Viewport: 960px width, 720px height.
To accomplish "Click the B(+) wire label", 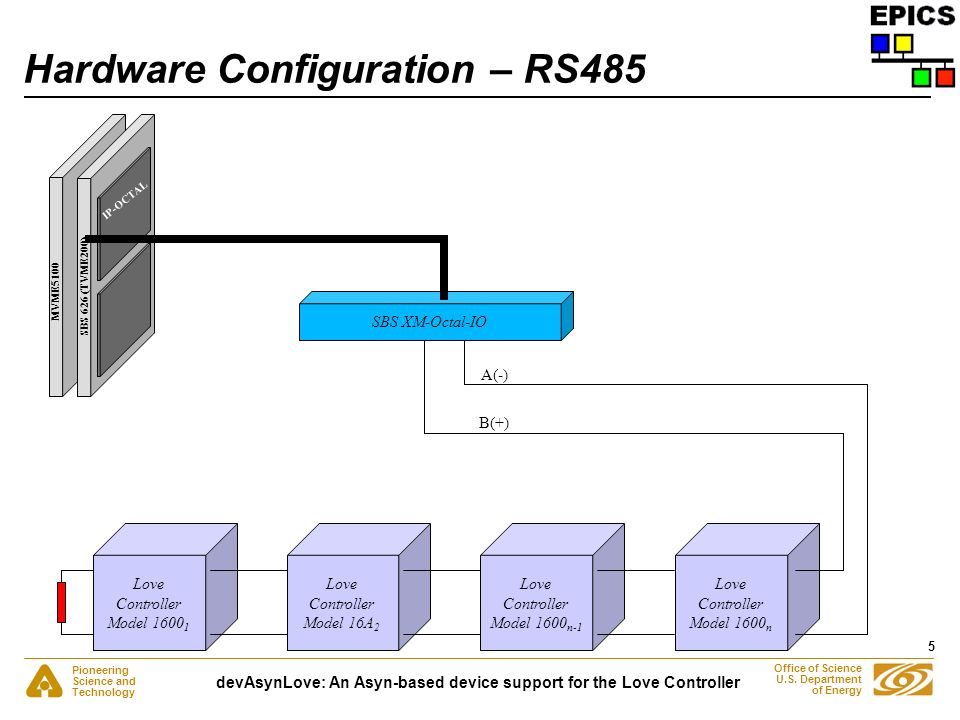I will pos(493,422).
